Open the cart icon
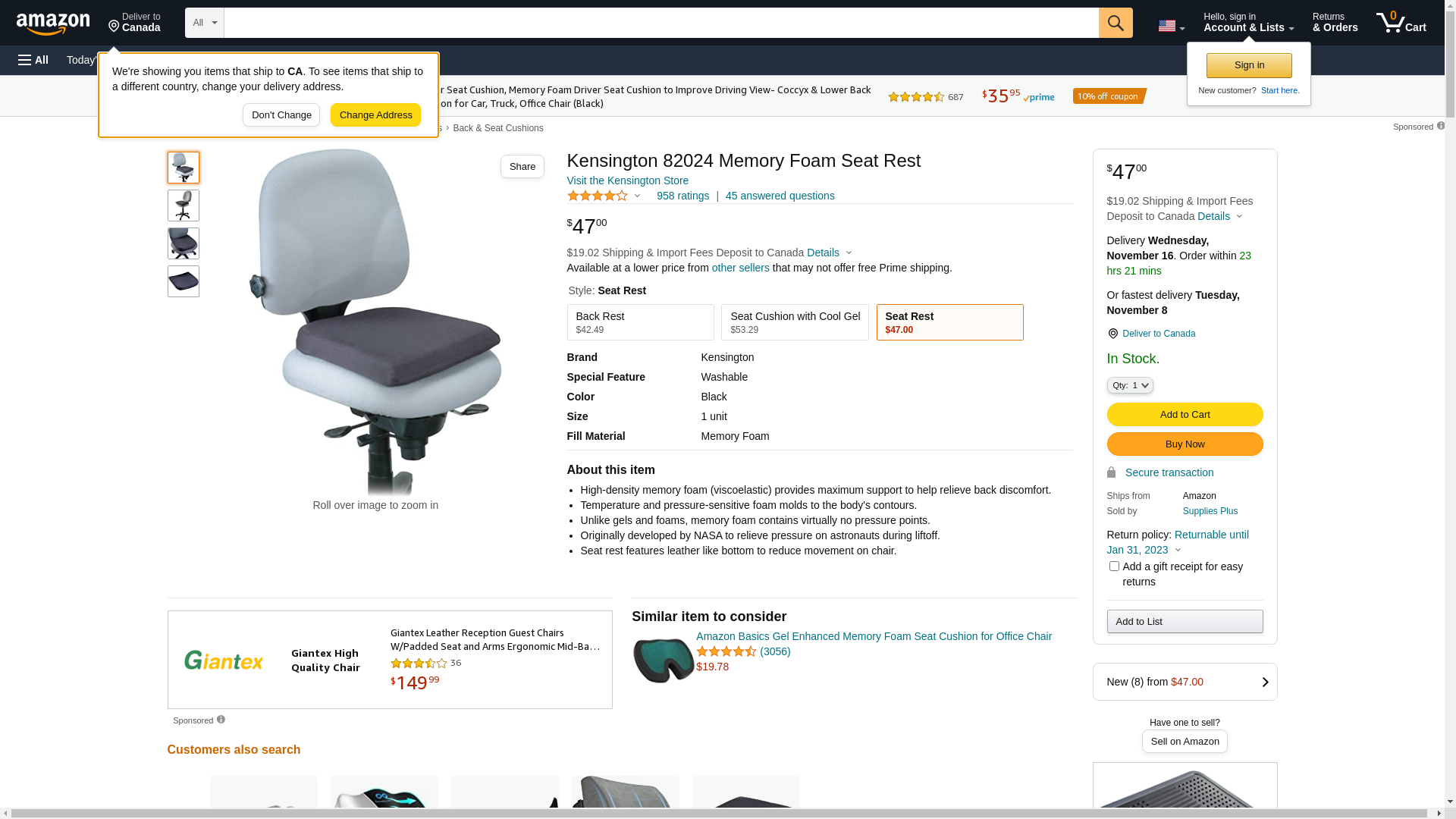The height and width of the screenshot is (819, 1456). tap(1400, 23)
